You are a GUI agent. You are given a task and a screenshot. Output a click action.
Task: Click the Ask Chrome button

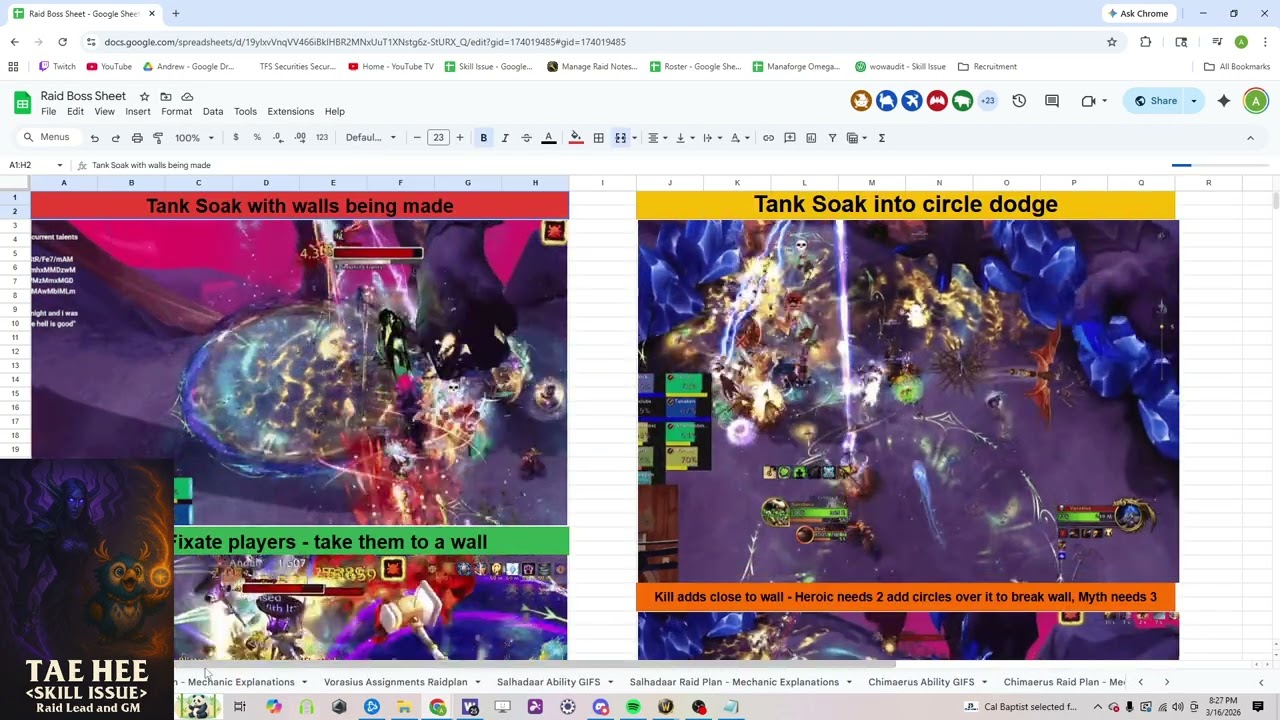click(1138, 14)
